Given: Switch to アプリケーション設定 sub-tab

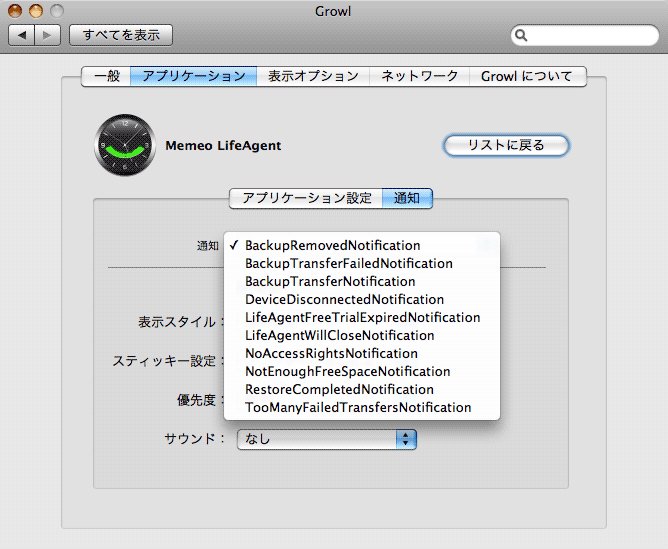Looking at the screenshot, I should (306, 198).
